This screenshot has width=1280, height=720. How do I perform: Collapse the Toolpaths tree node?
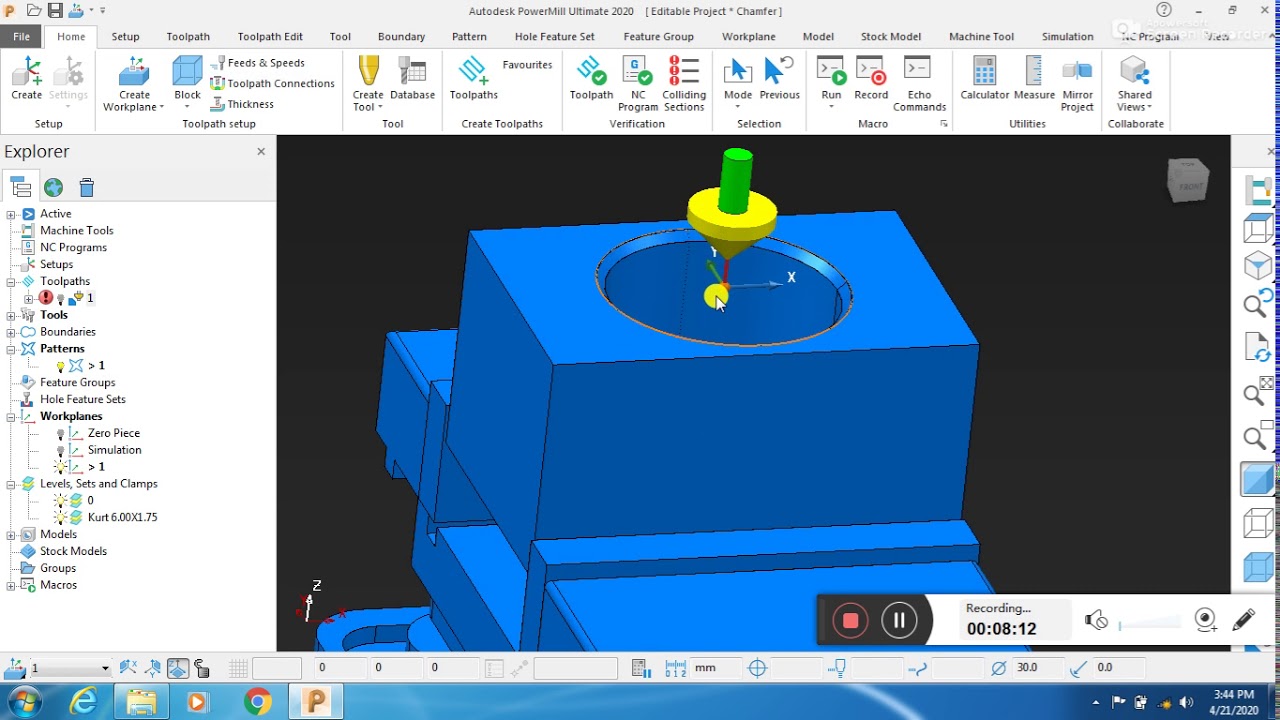11,282
